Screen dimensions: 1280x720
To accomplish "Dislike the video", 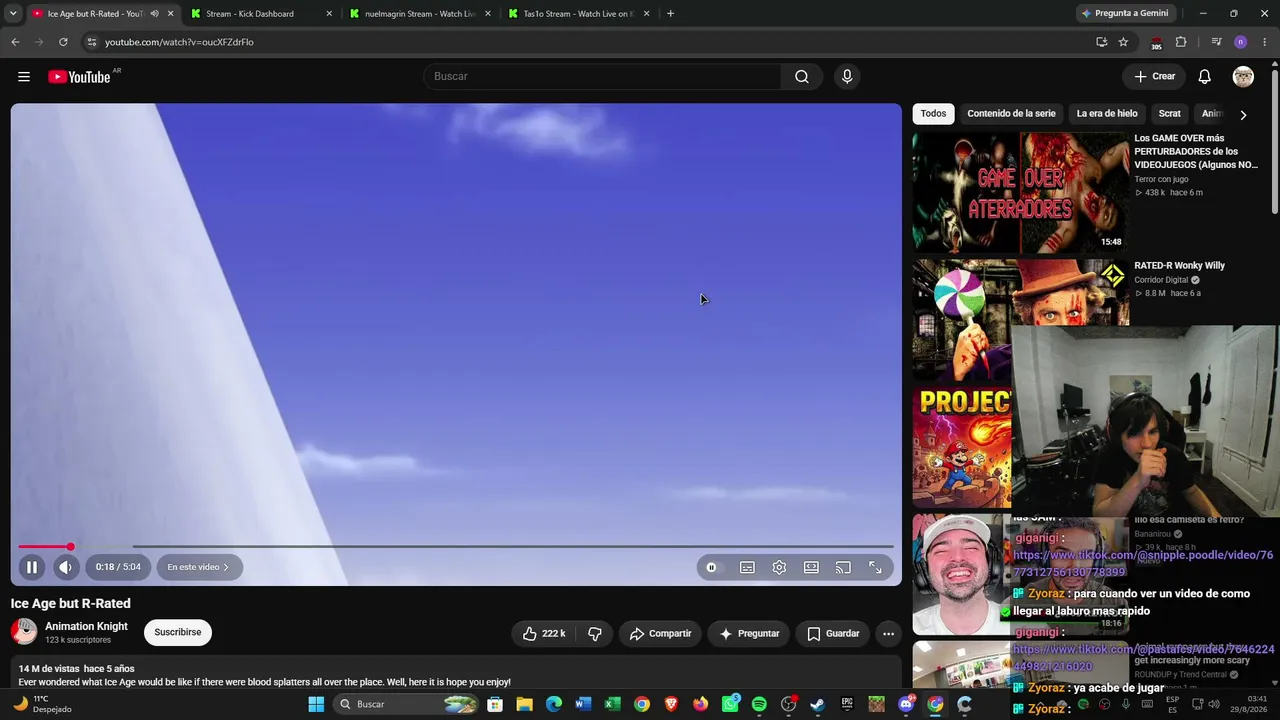I will pos(595,633).
